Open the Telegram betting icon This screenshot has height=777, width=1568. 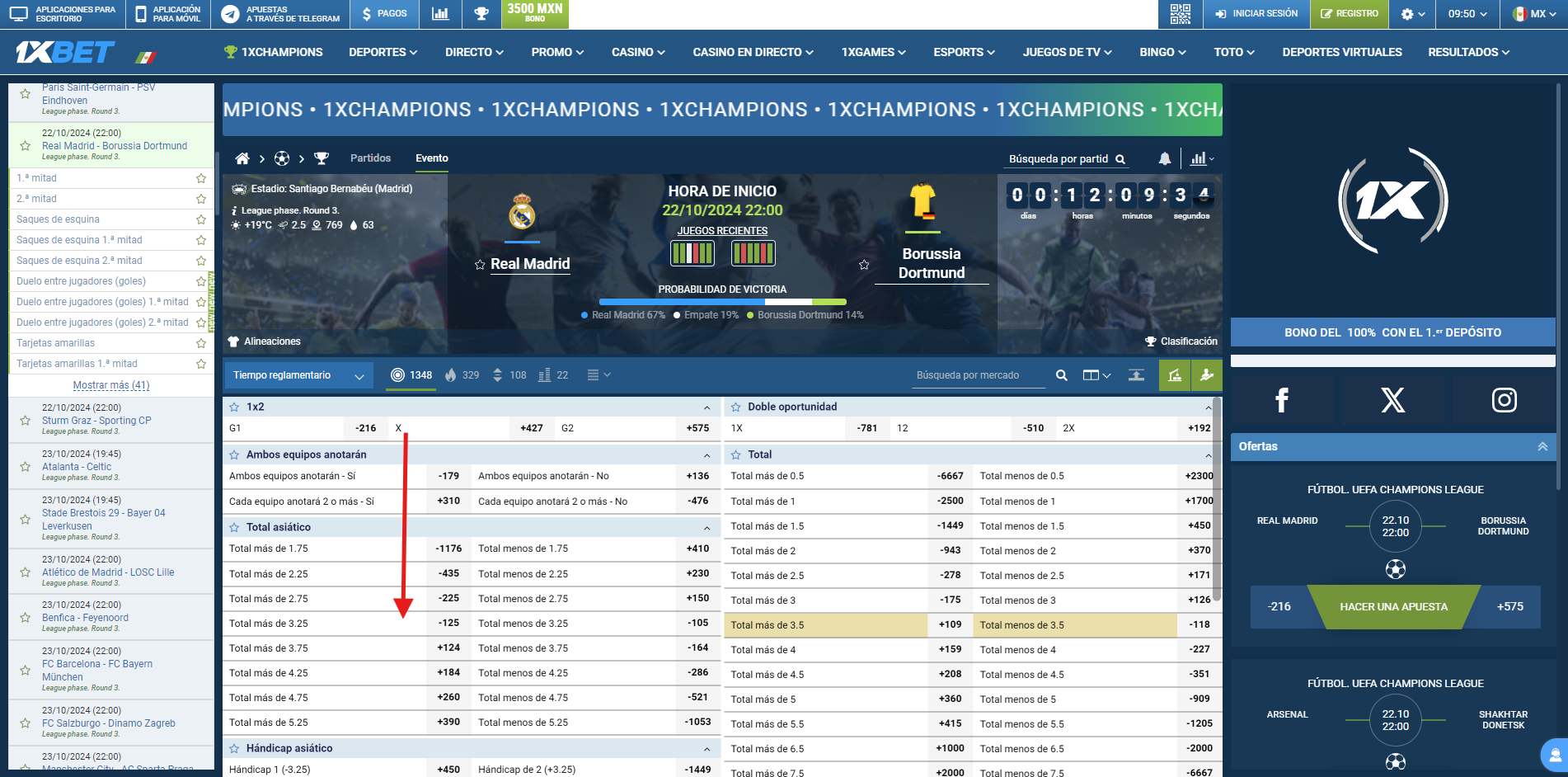pos(231,14)
